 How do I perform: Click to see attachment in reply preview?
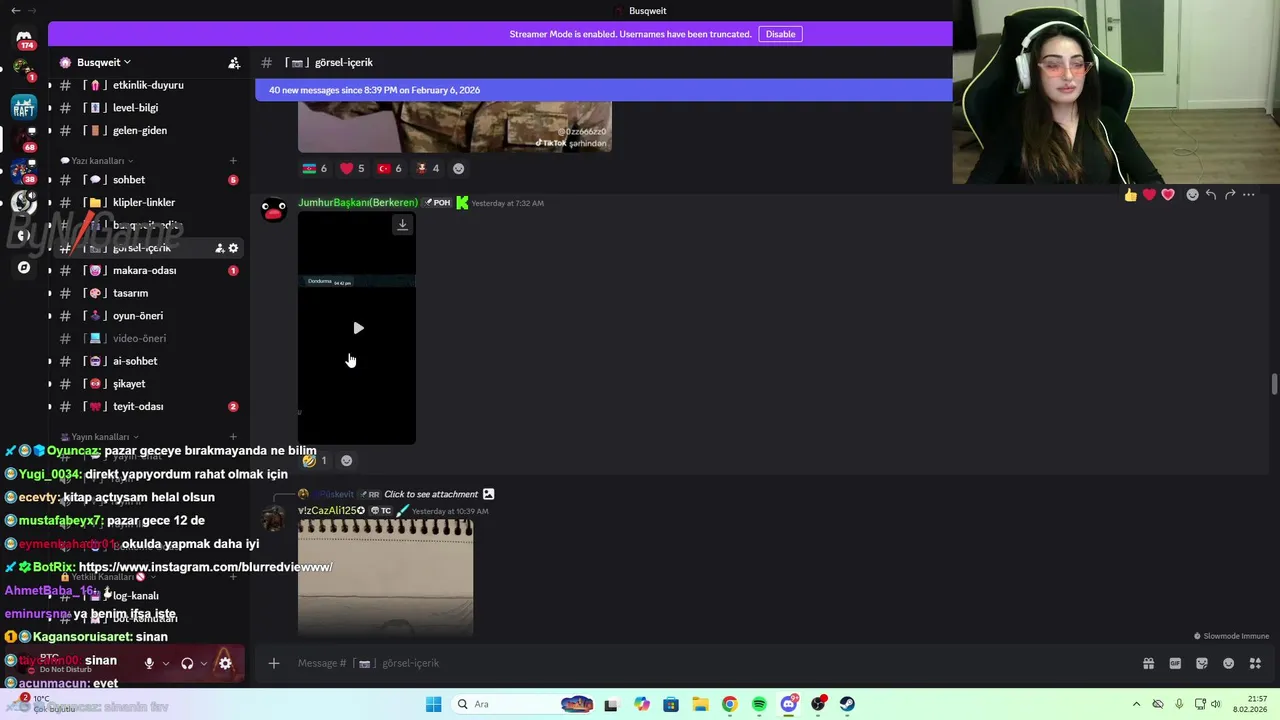(433, 494)
